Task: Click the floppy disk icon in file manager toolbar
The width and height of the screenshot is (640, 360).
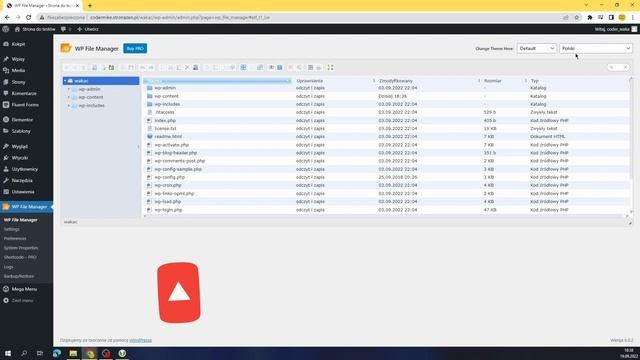Action: (x=111, y=67)
